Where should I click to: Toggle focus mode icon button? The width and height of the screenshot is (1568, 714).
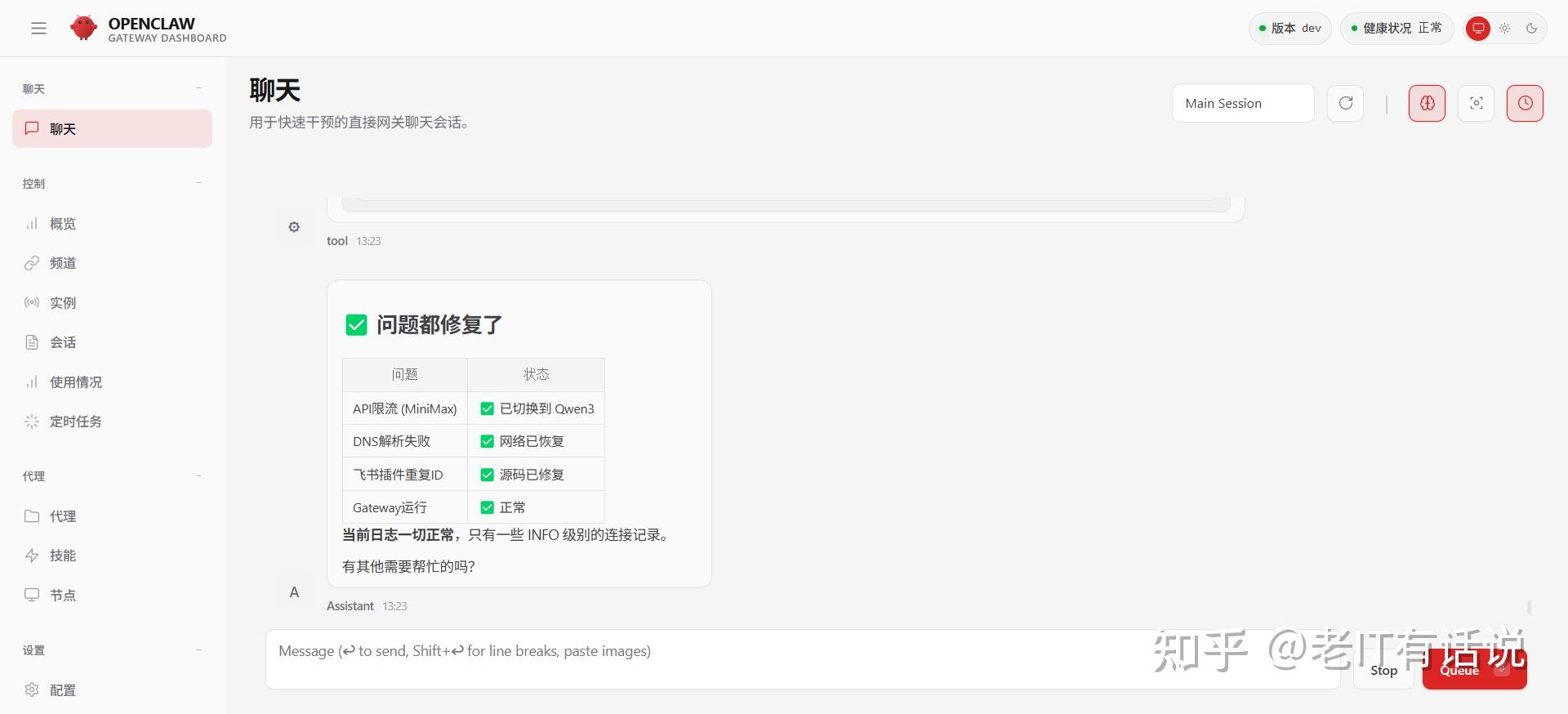(1477, 103)
